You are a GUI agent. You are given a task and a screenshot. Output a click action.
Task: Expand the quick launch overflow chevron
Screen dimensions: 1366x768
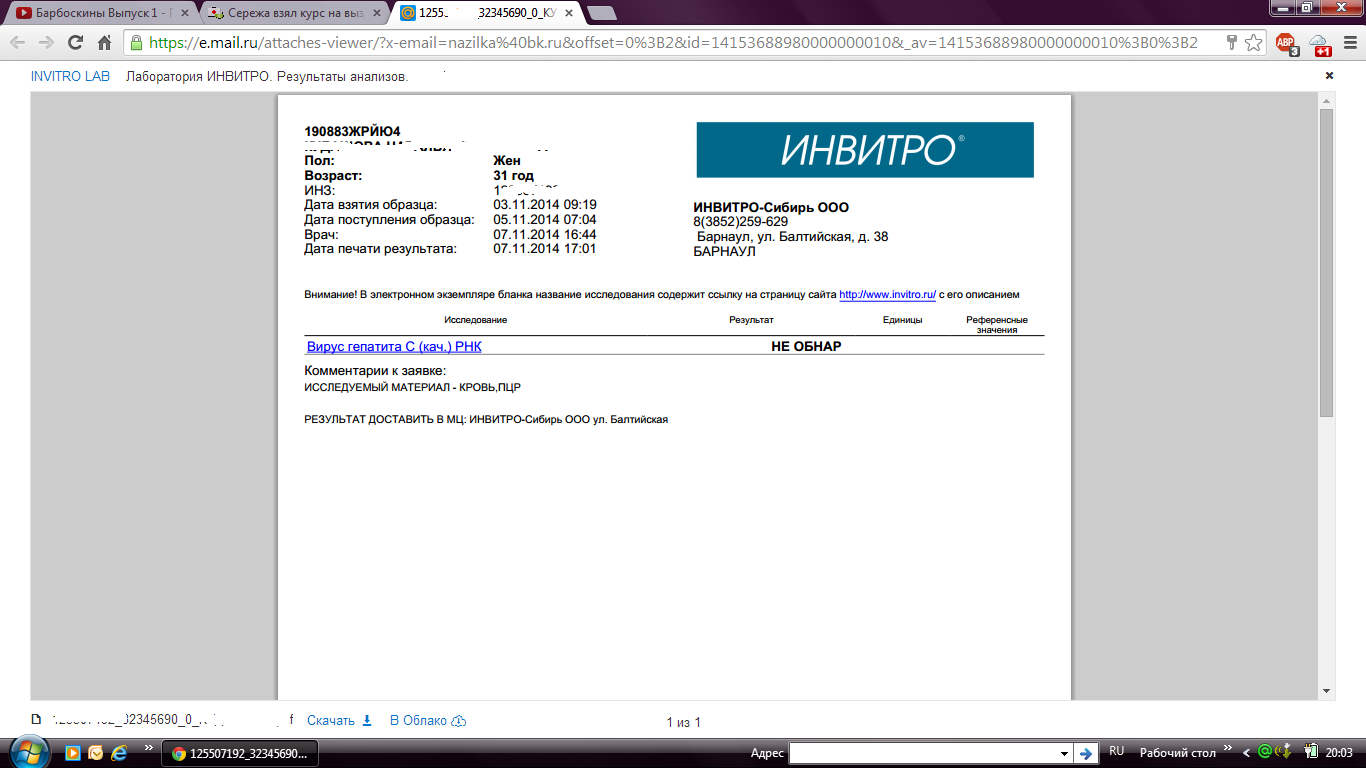[150, 746]
